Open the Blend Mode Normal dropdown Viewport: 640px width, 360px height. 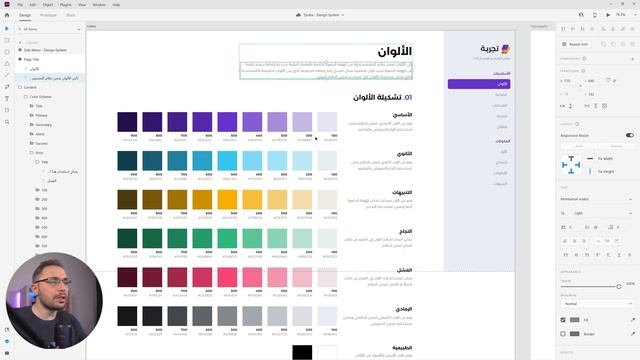[596, 304]
